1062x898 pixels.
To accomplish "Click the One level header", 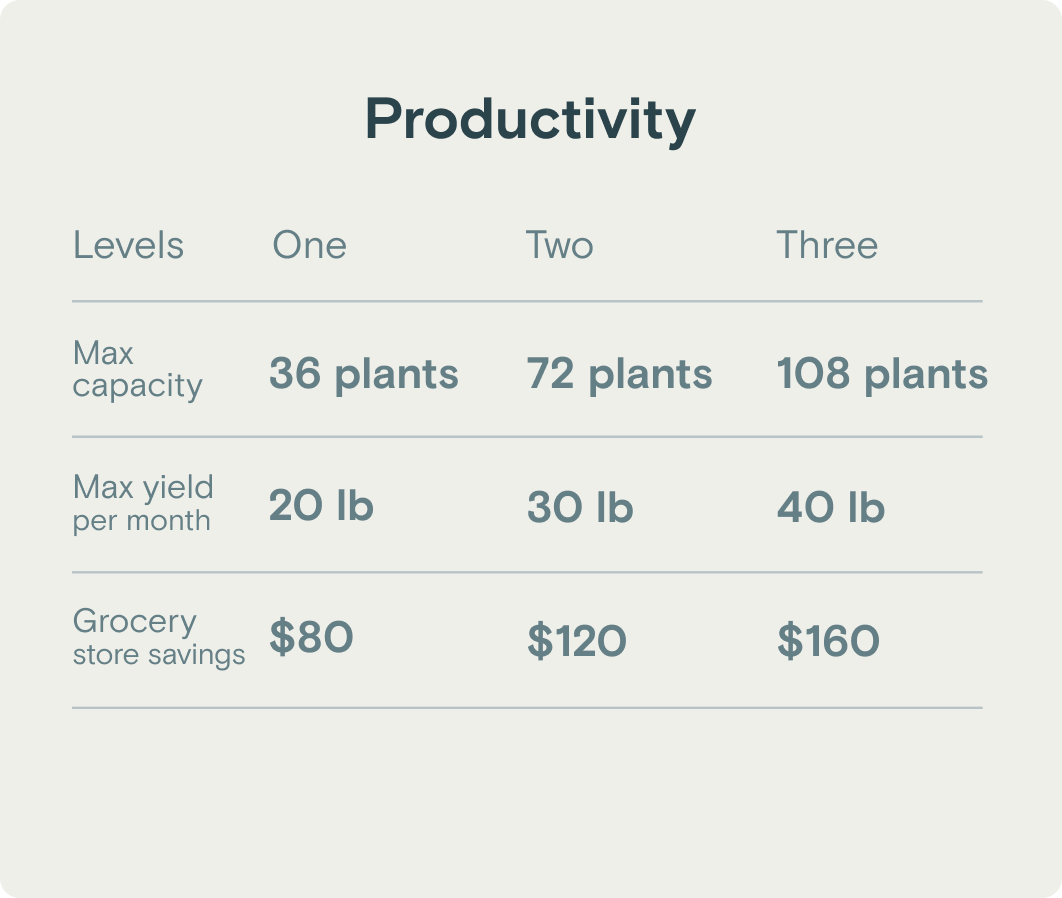I will pos(309,246).
